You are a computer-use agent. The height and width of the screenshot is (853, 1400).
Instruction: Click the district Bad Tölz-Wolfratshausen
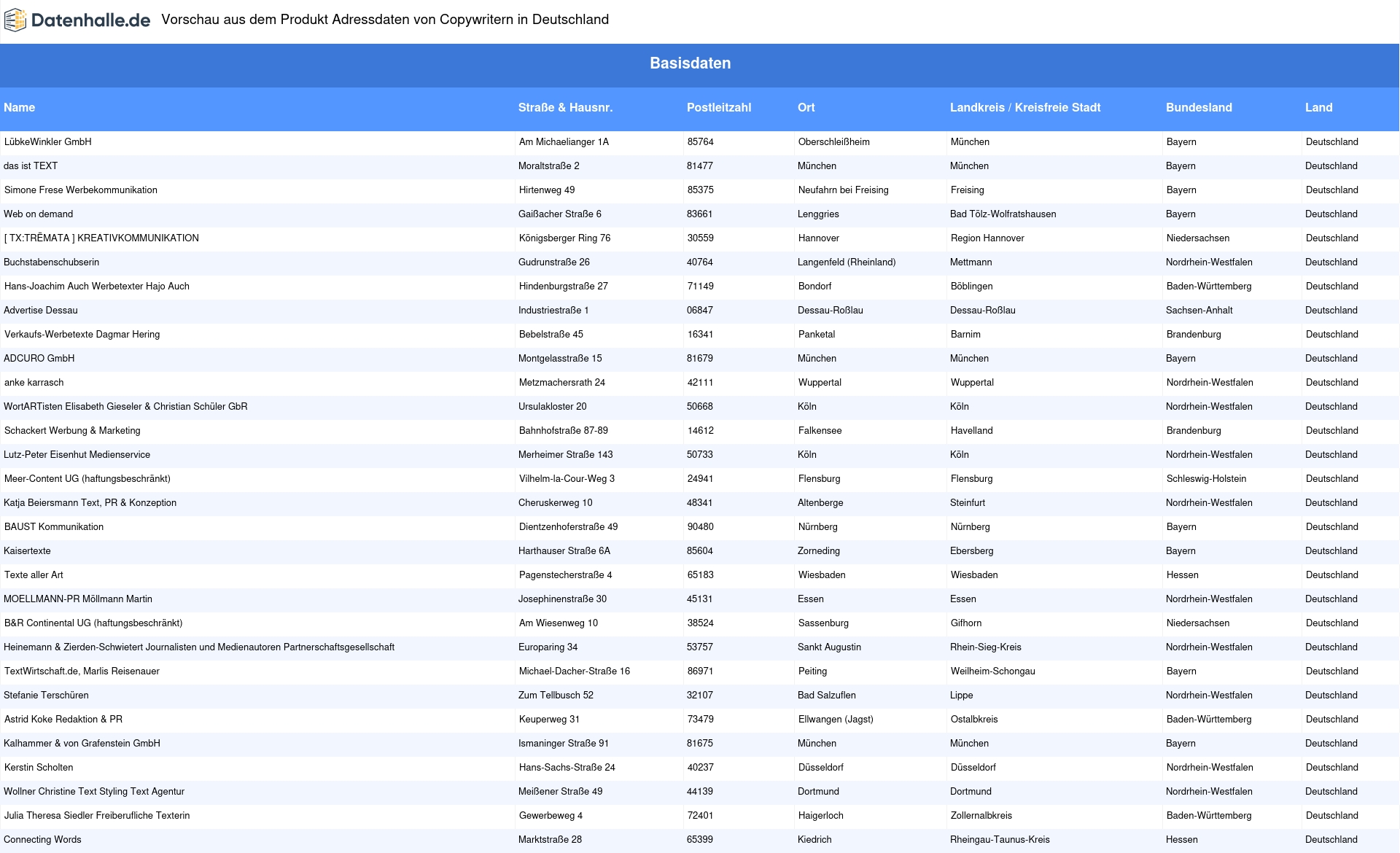pos(1003,214)
